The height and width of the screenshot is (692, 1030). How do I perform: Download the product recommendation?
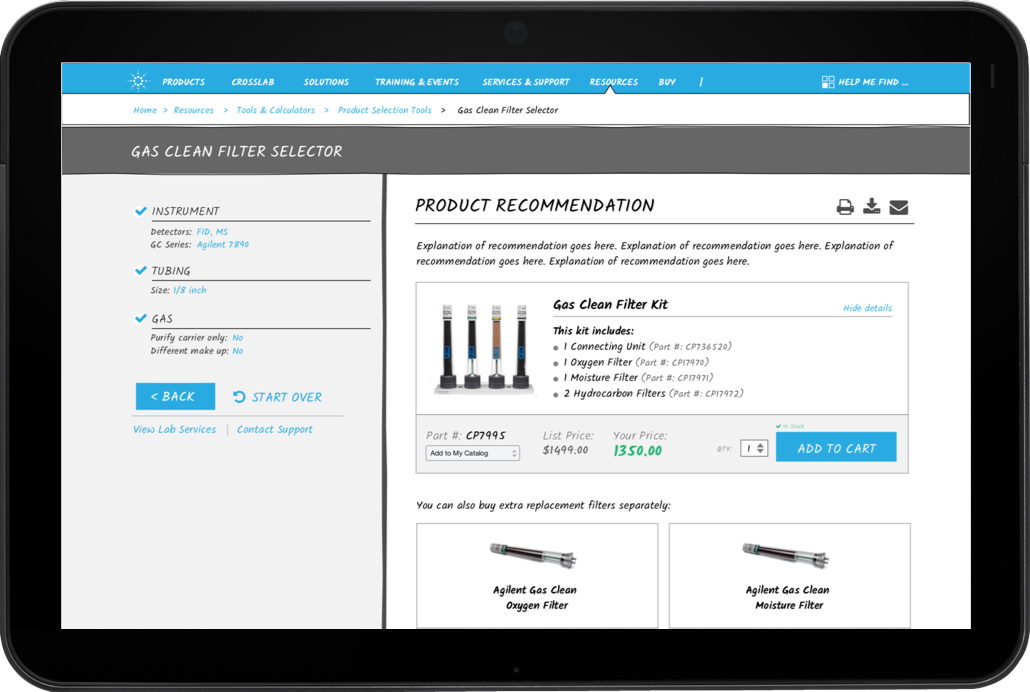tap(871, 206)
